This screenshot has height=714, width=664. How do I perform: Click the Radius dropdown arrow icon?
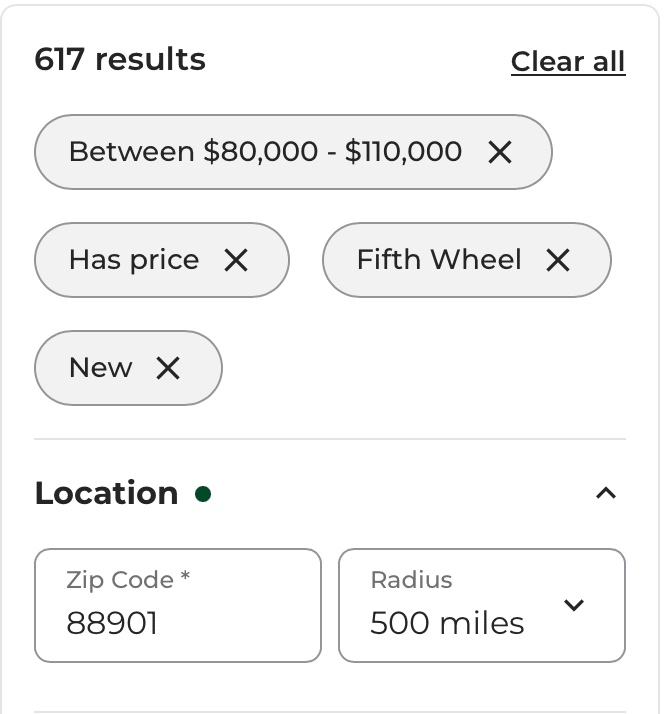tap(574, 605)
